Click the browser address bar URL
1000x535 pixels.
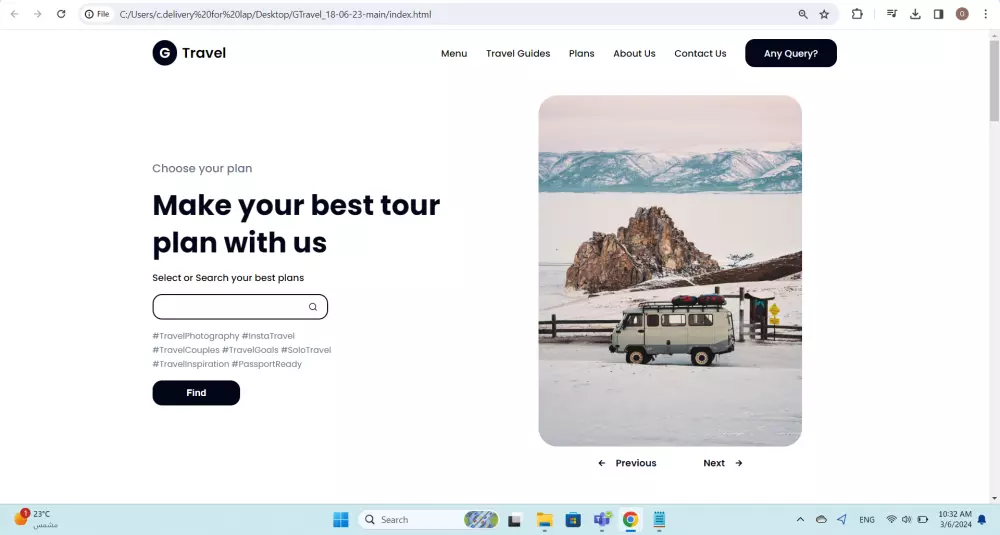[x=275, y=14]
